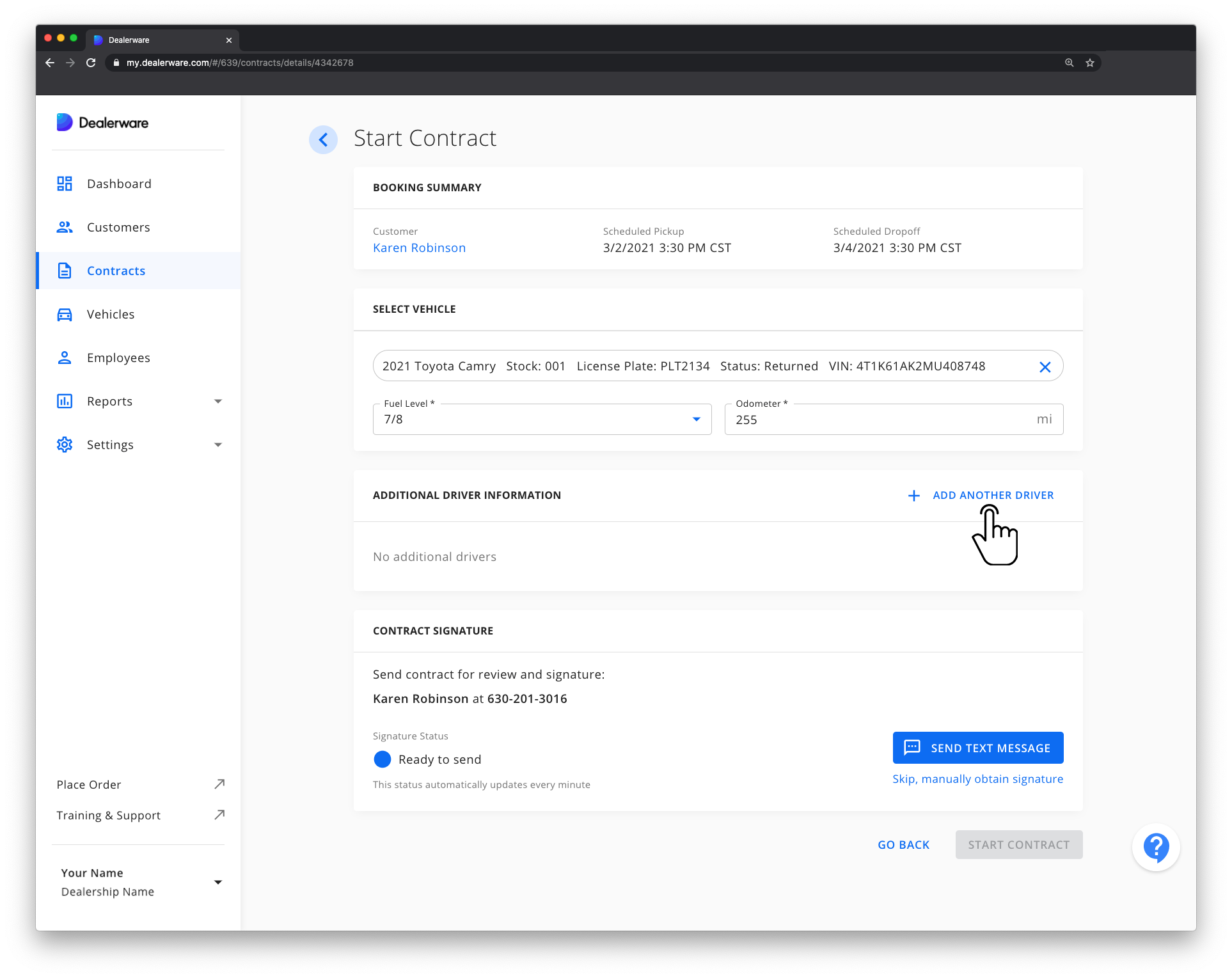Screen dimensions: 1232x978
Task: Click the Your Name account label
Action: (x=92, y=873)
